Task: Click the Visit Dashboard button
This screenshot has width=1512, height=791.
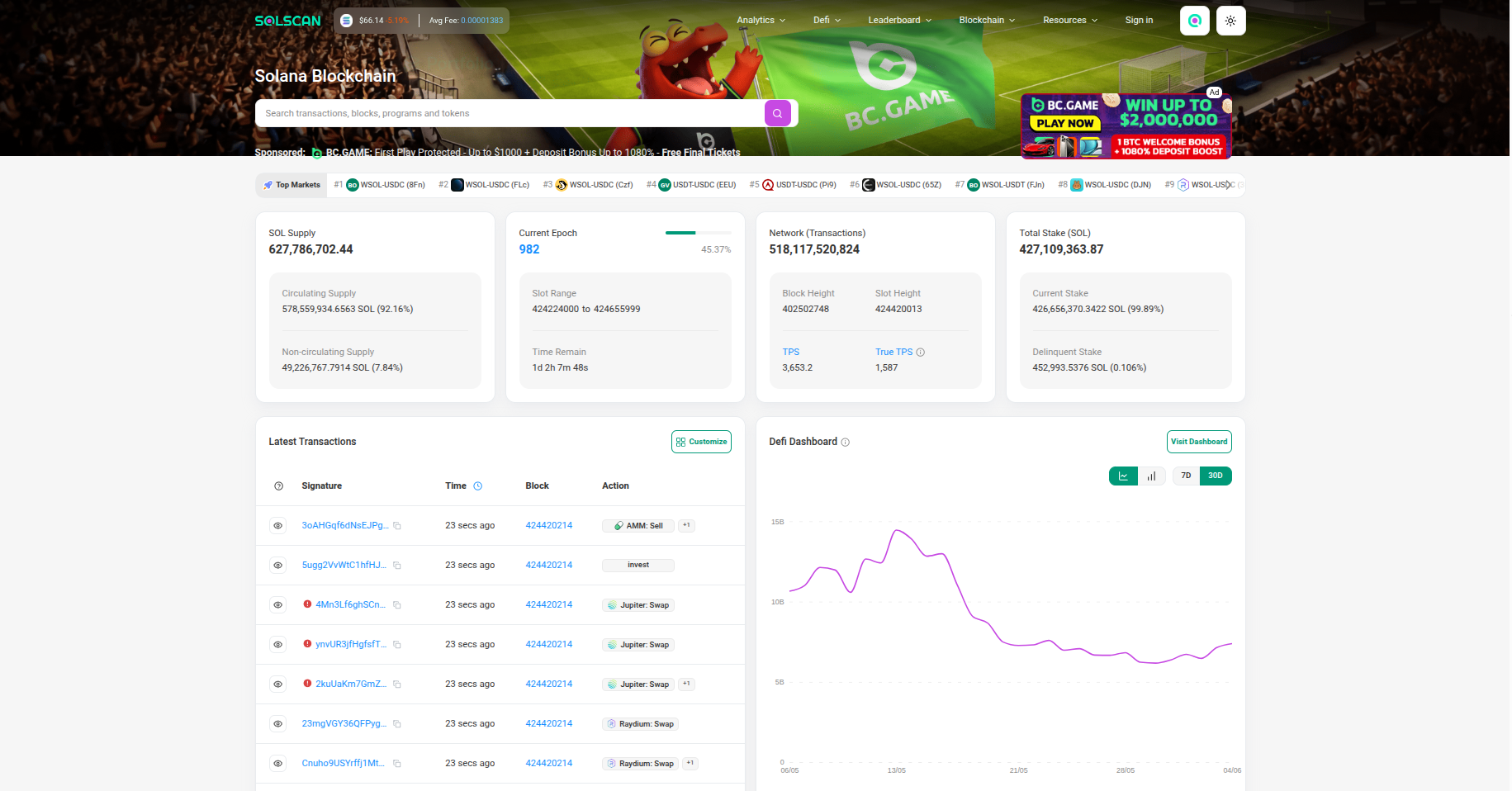Action: 1199,442
